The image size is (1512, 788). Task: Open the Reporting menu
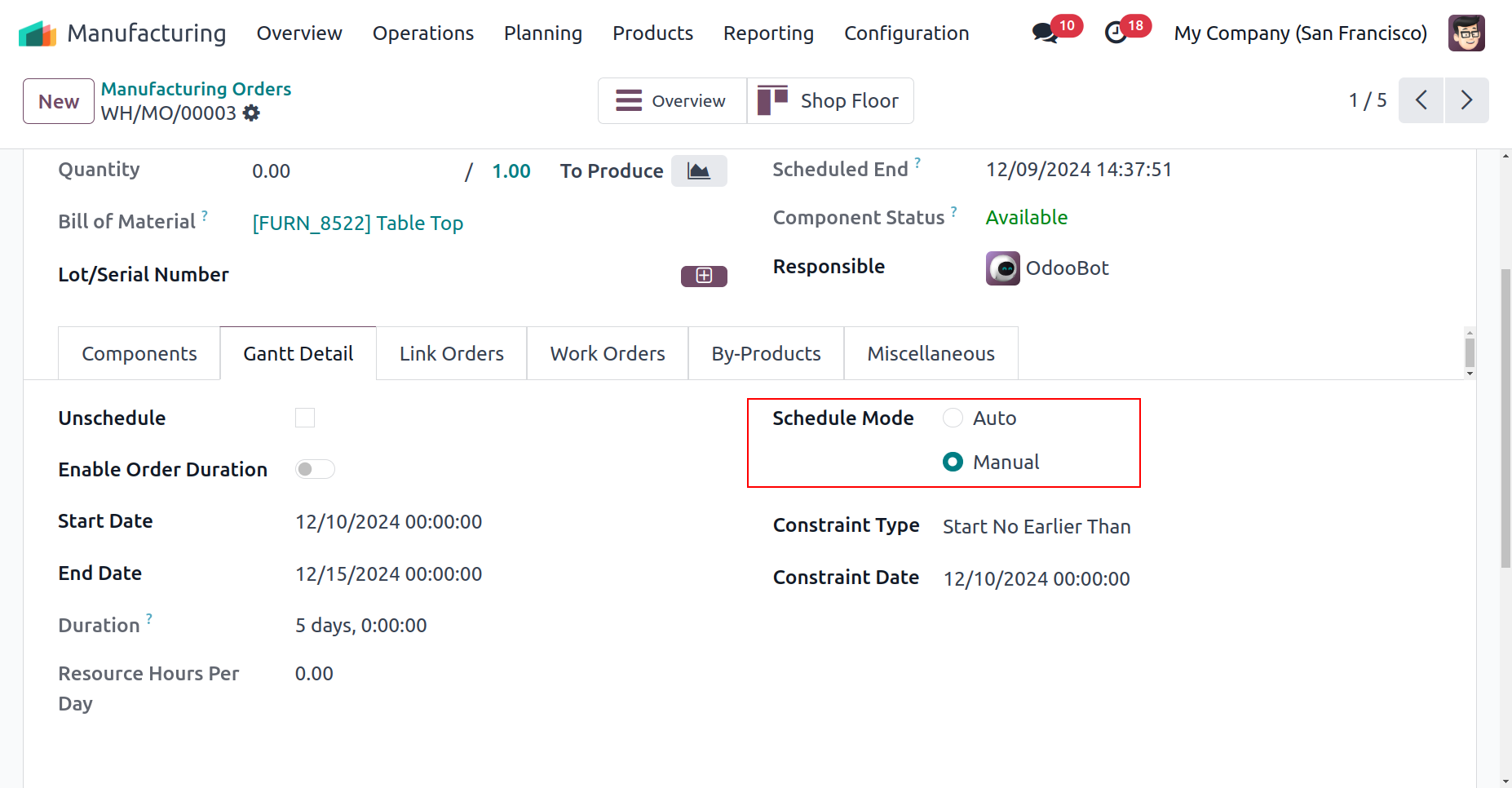(768, 33)
